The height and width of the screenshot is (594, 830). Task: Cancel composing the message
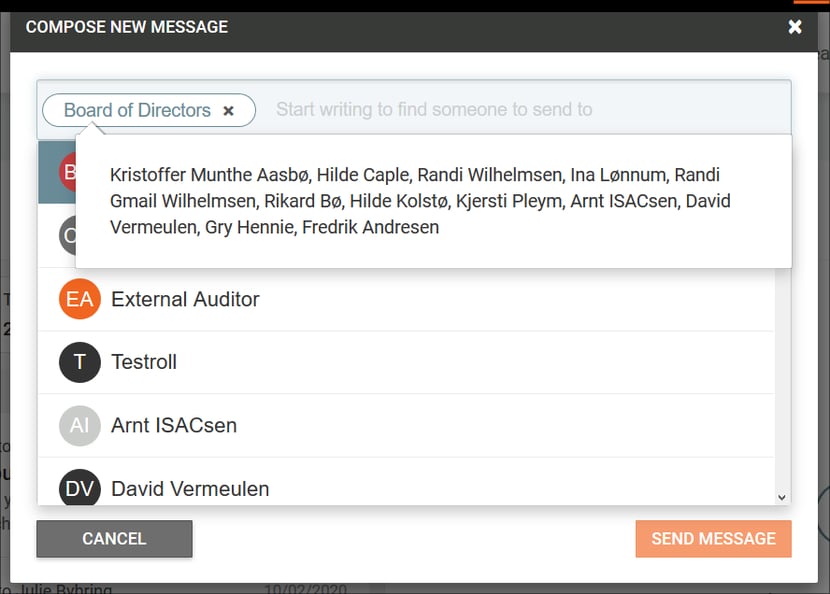click(x=114, y=538)
